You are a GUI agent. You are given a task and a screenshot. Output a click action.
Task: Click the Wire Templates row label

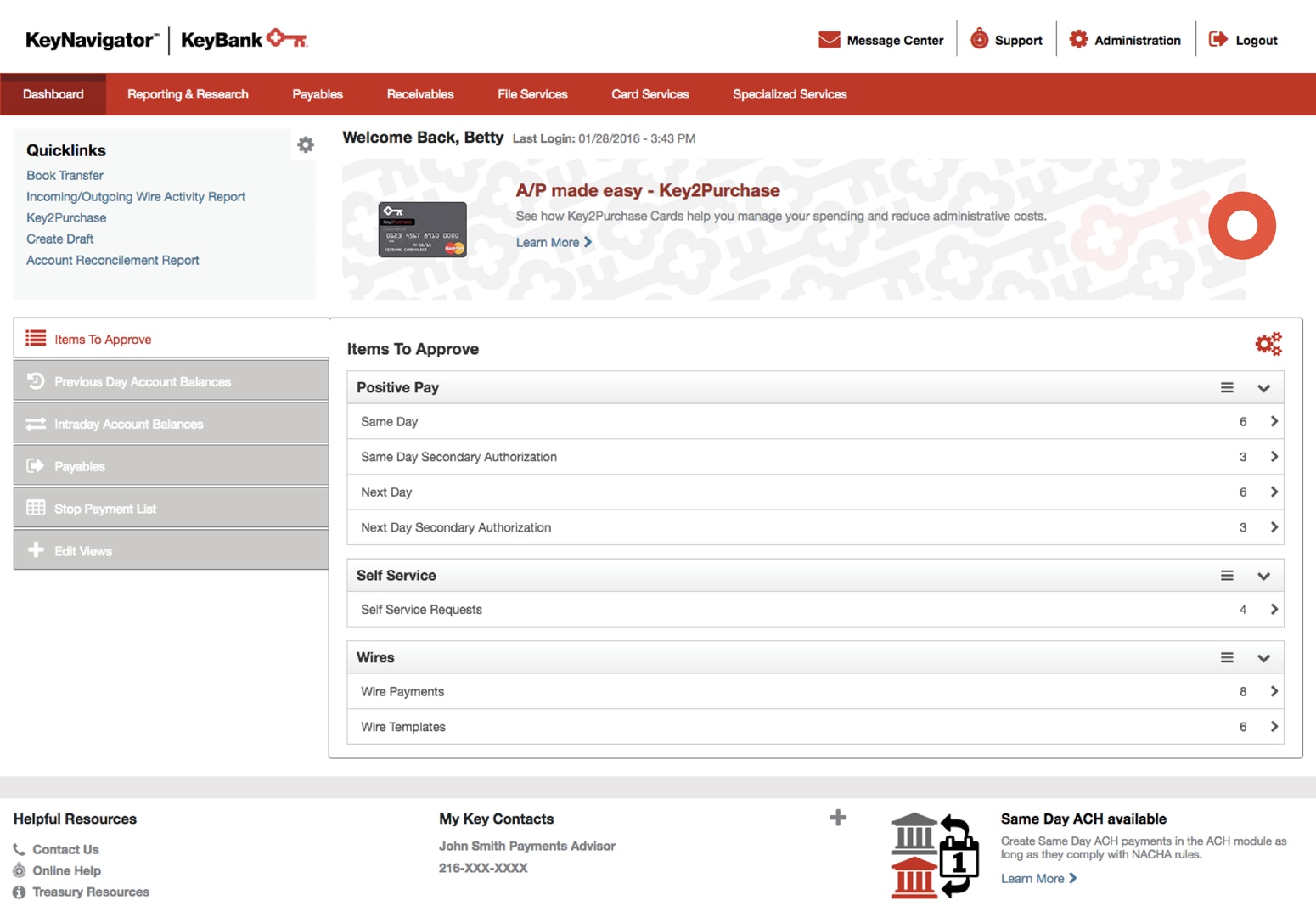[403, 727]
